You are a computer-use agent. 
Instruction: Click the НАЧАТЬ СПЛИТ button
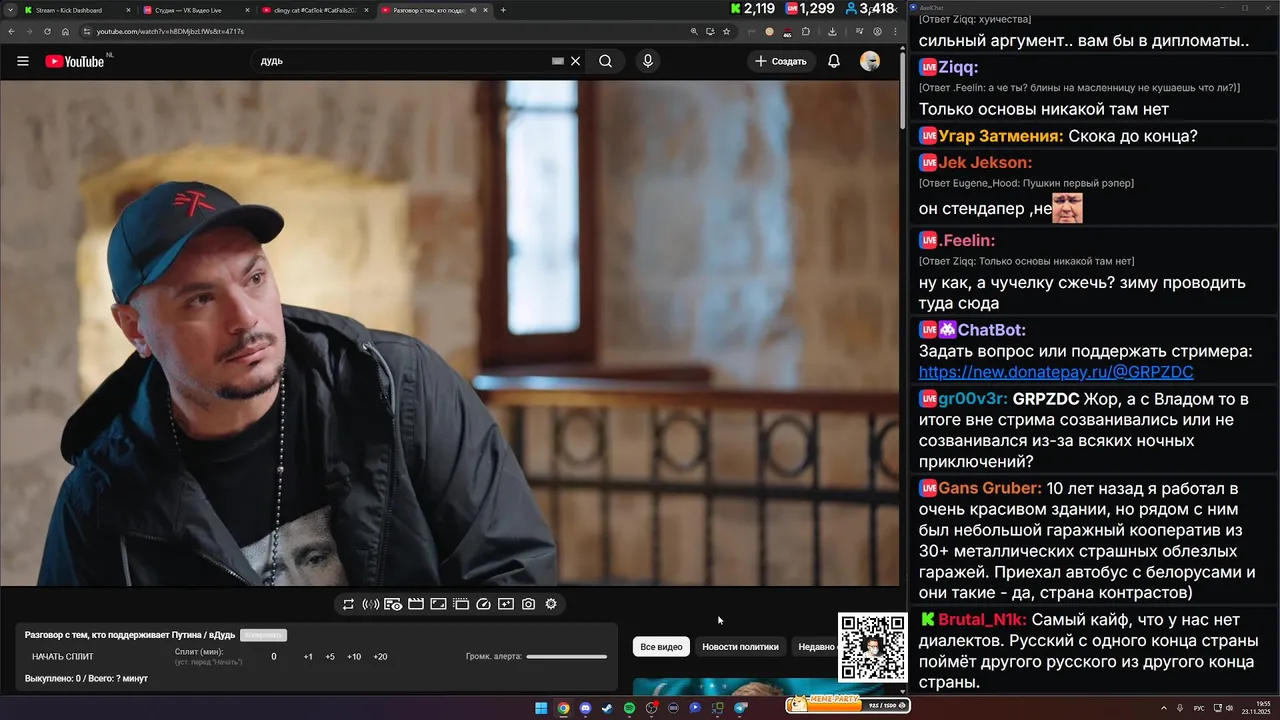63,657
